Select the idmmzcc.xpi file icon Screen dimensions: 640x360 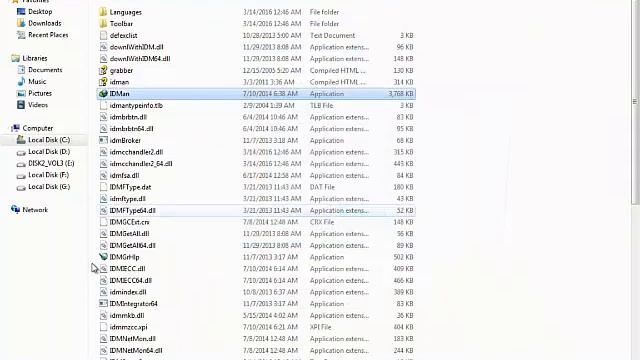tap(103, 327)
